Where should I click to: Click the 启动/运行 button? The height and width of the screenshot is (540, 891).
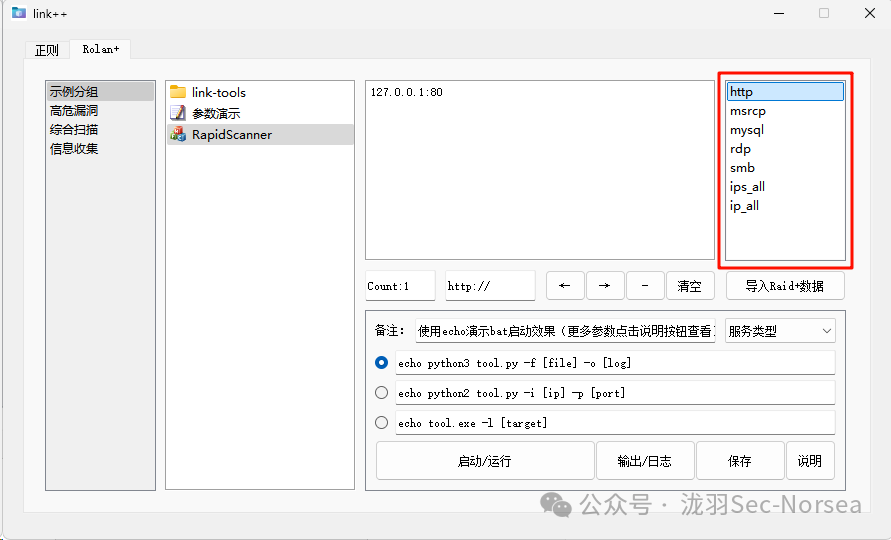point(485,461)
